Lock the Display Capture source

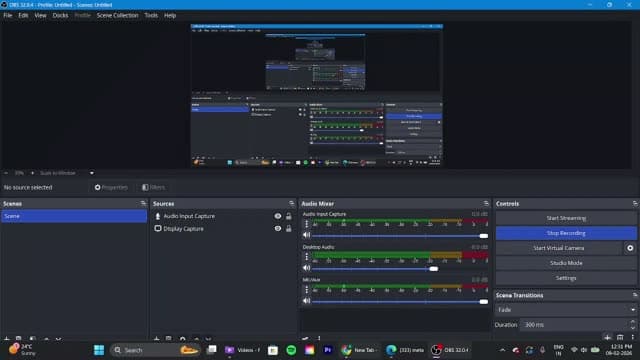(289, 229)
